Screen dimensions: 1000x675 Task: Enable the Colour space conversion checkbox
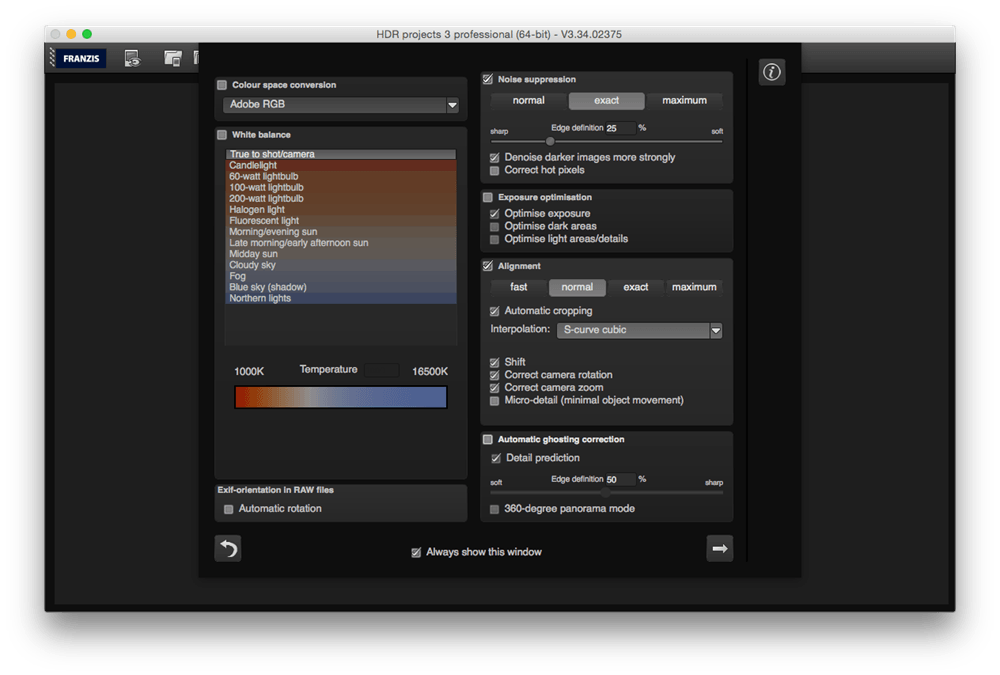point(222,85)
